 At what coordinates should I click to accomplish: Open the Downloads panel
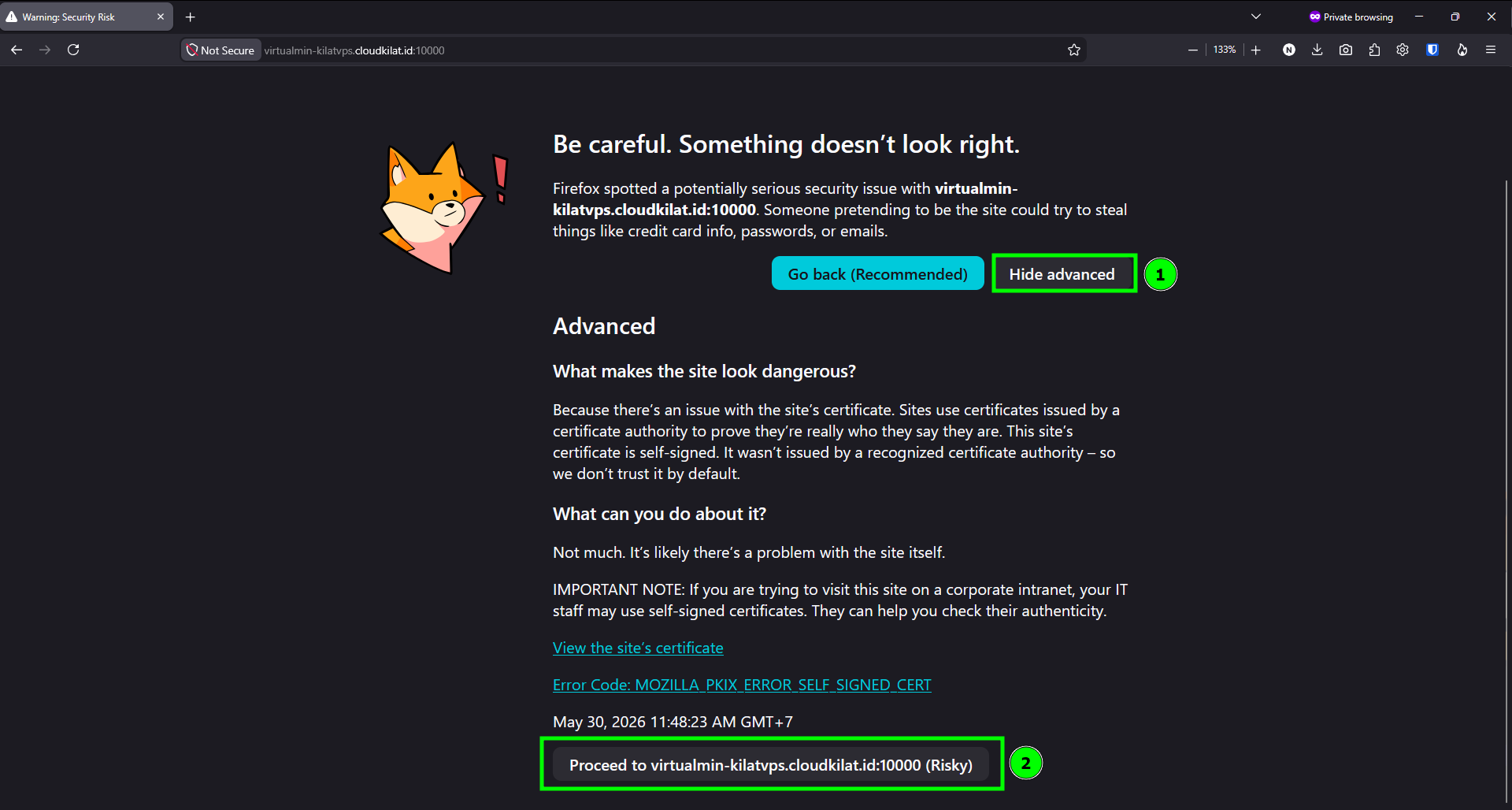(x=1317, y=50)
